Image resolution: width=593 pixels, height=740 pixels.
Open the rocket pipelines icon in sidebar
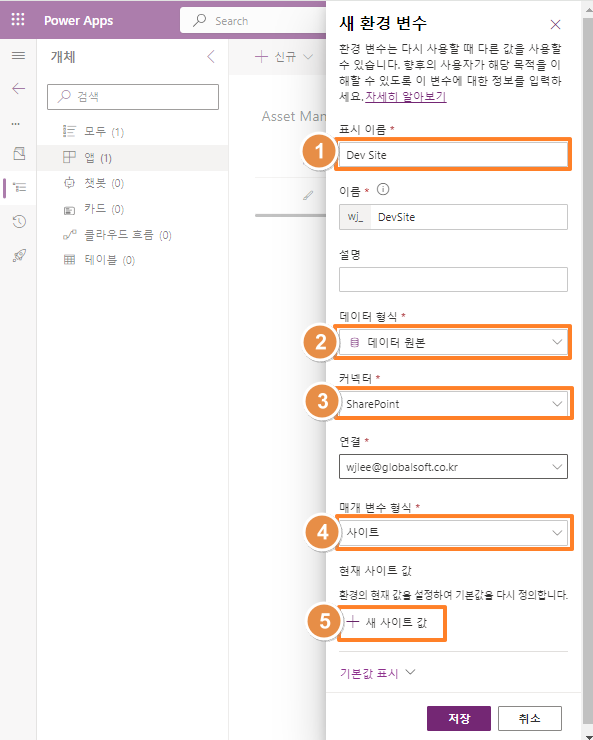(x=19, y=255)
